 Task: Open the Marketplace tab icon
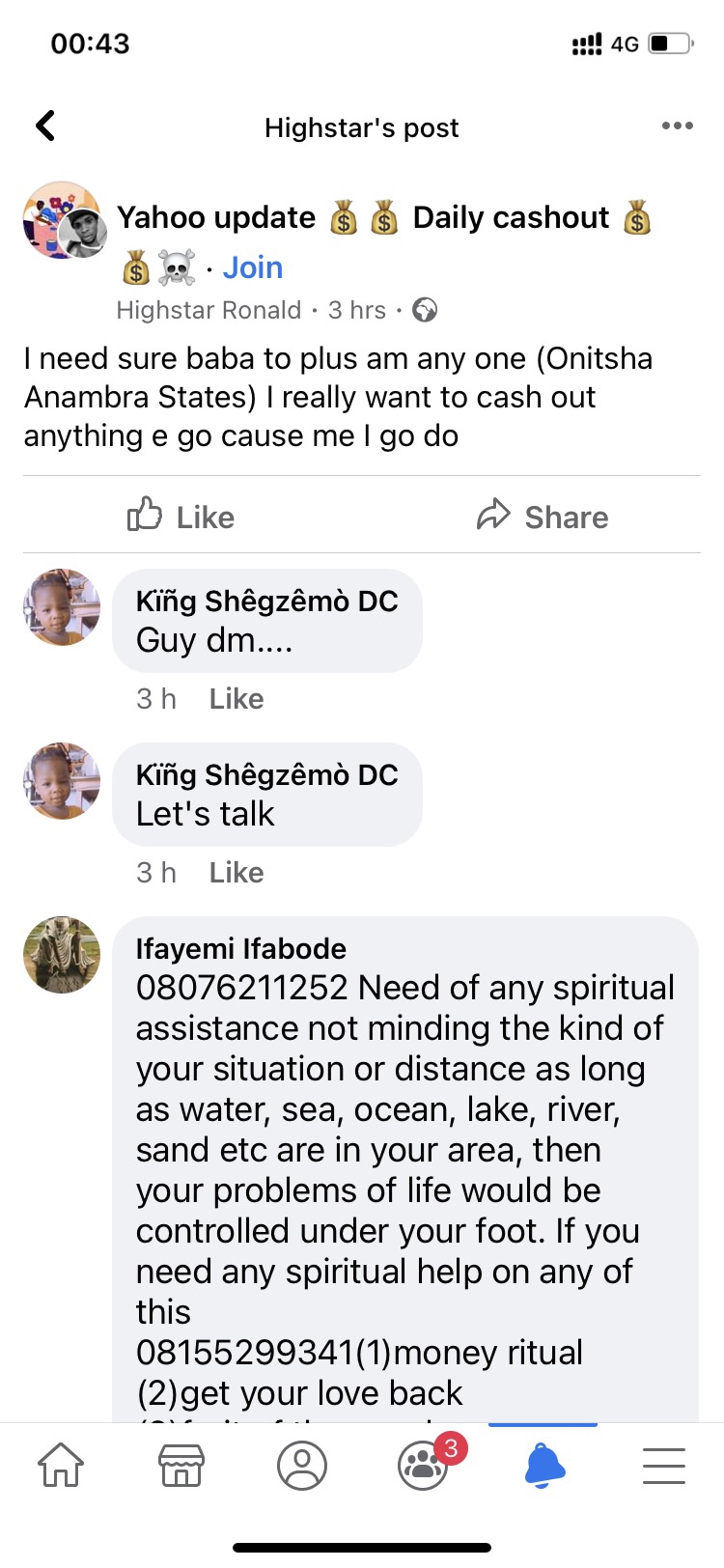point(181,1465)
